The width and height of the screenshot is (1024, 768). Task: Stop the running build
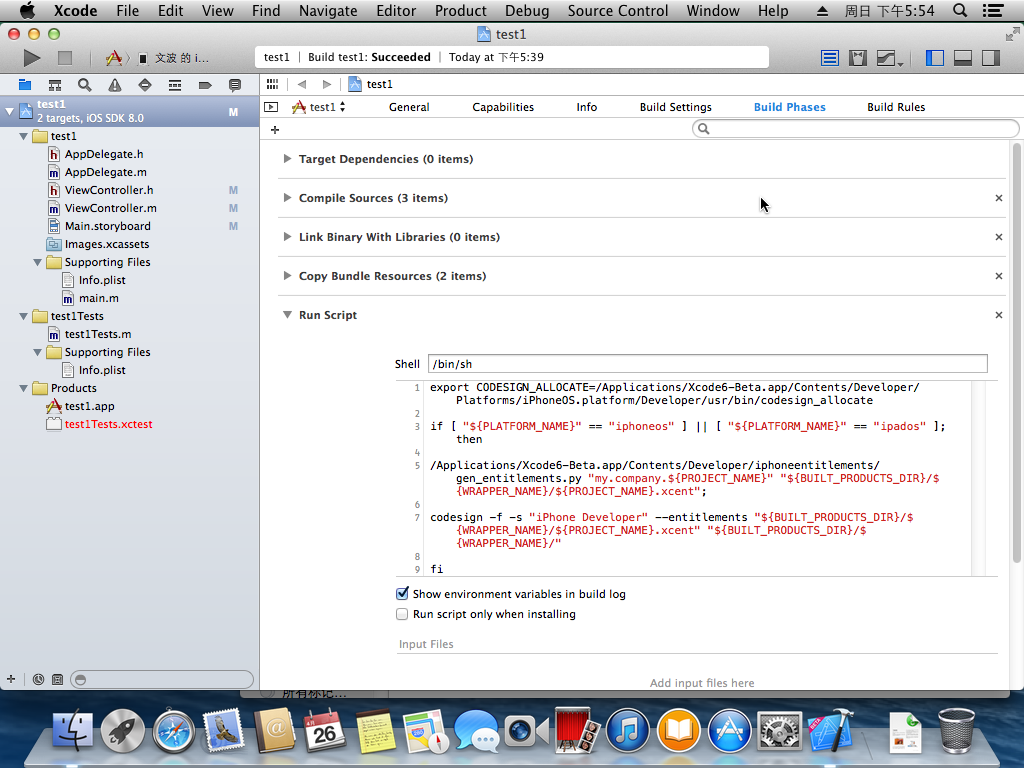[65, 58]
